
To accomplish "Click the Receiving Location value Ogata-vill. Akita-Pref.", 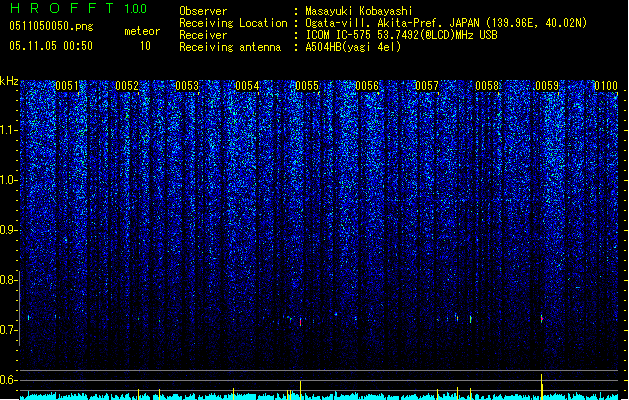I will point(374,23).
